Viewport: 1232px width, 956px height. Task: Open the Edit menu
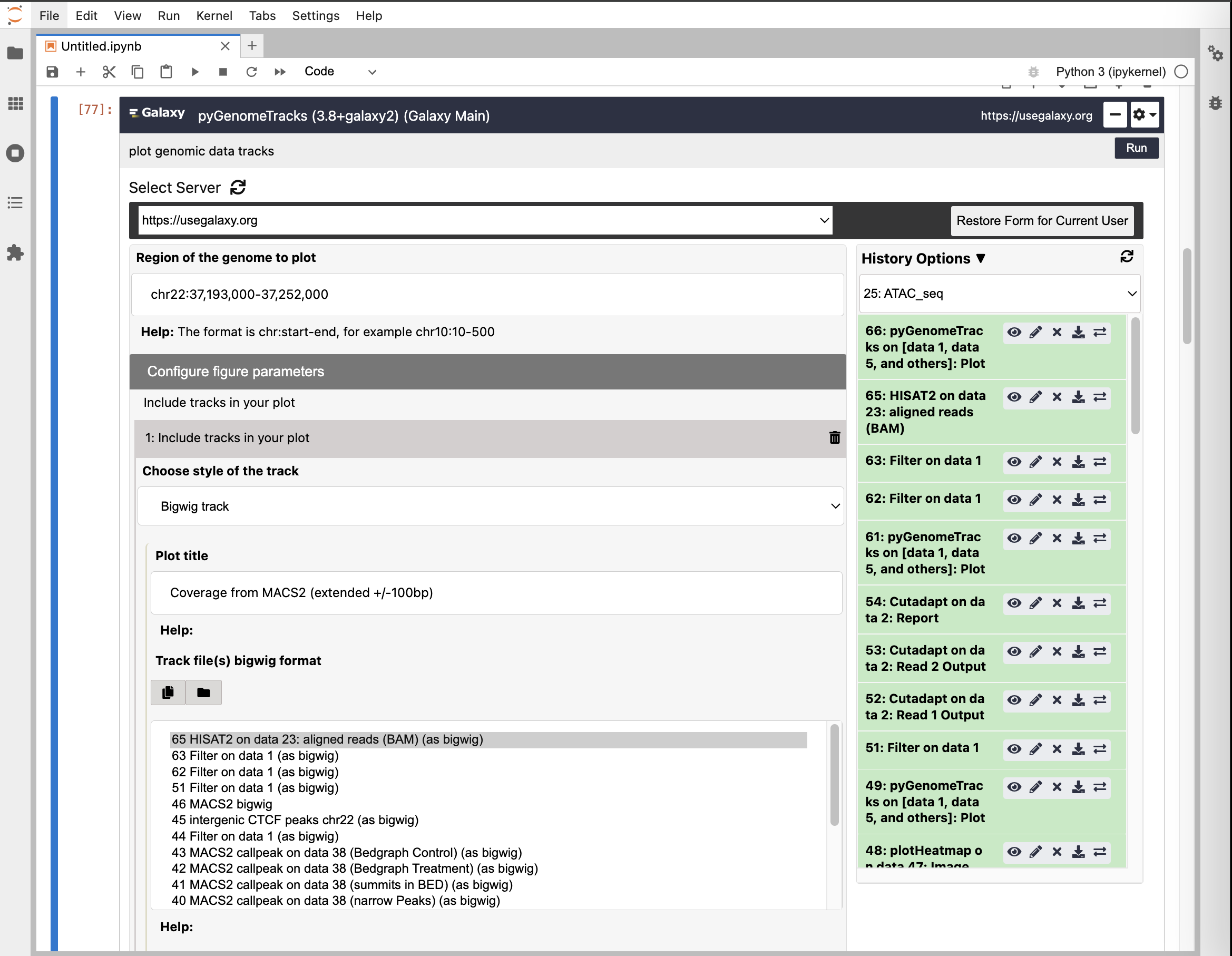click(86, 16)
